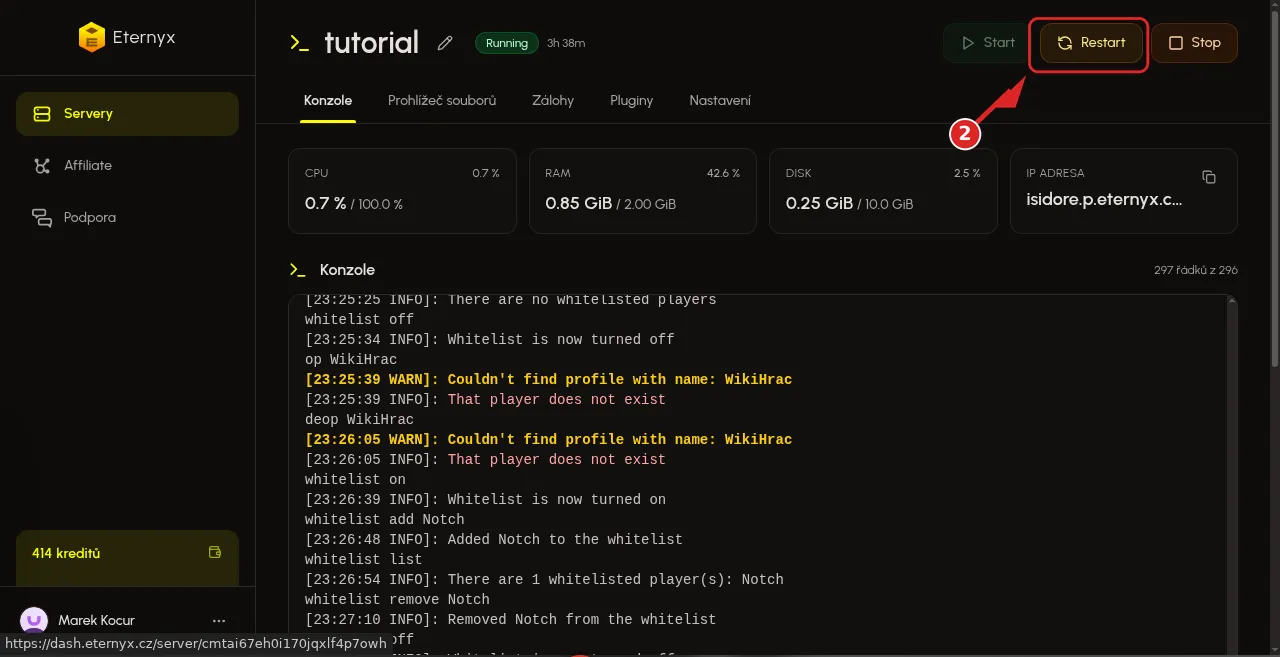Select 'Whitelist is now turned on' line
Screen dimensions: 1280x657
pyautogui.click(x=485, y=500)
